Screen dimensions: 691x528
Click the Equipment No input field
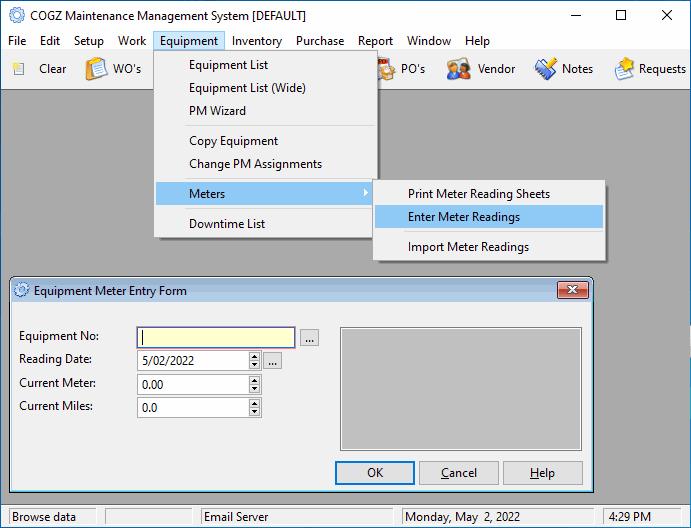pyautogui.click(x=216, y=338)
